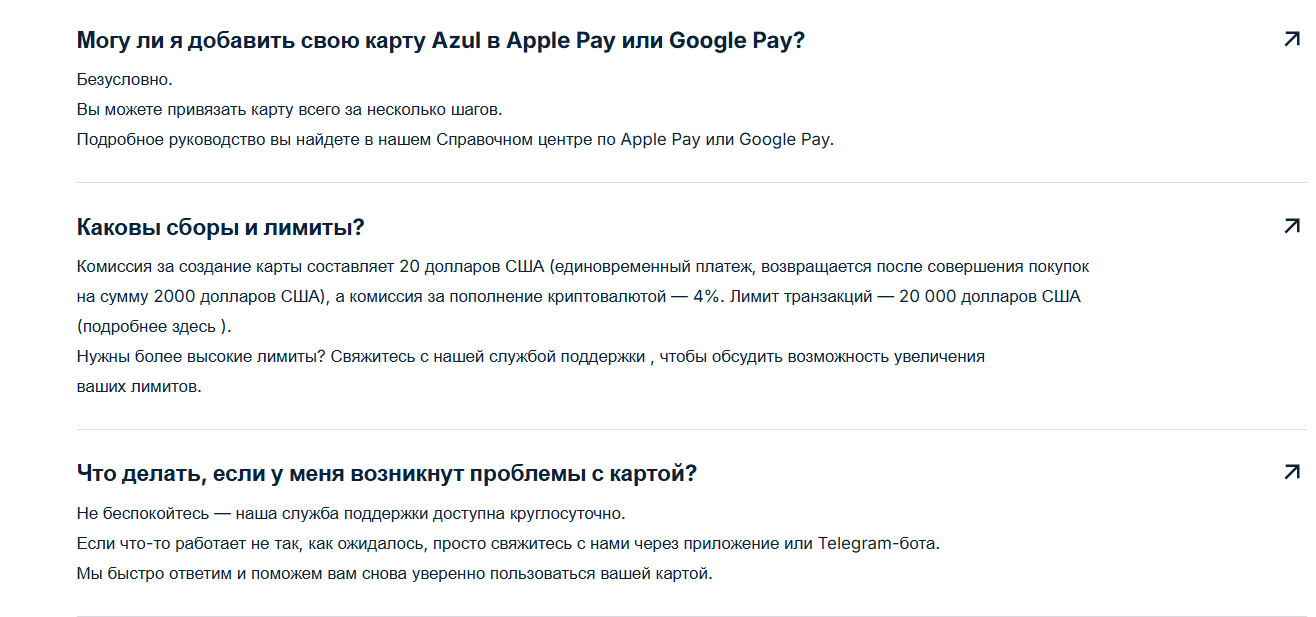The width and height of the screenshot is (1316, 617).
Task: Collapse the 'Каковы сборы и лимиты?' section heading
Action: (220, 227)
